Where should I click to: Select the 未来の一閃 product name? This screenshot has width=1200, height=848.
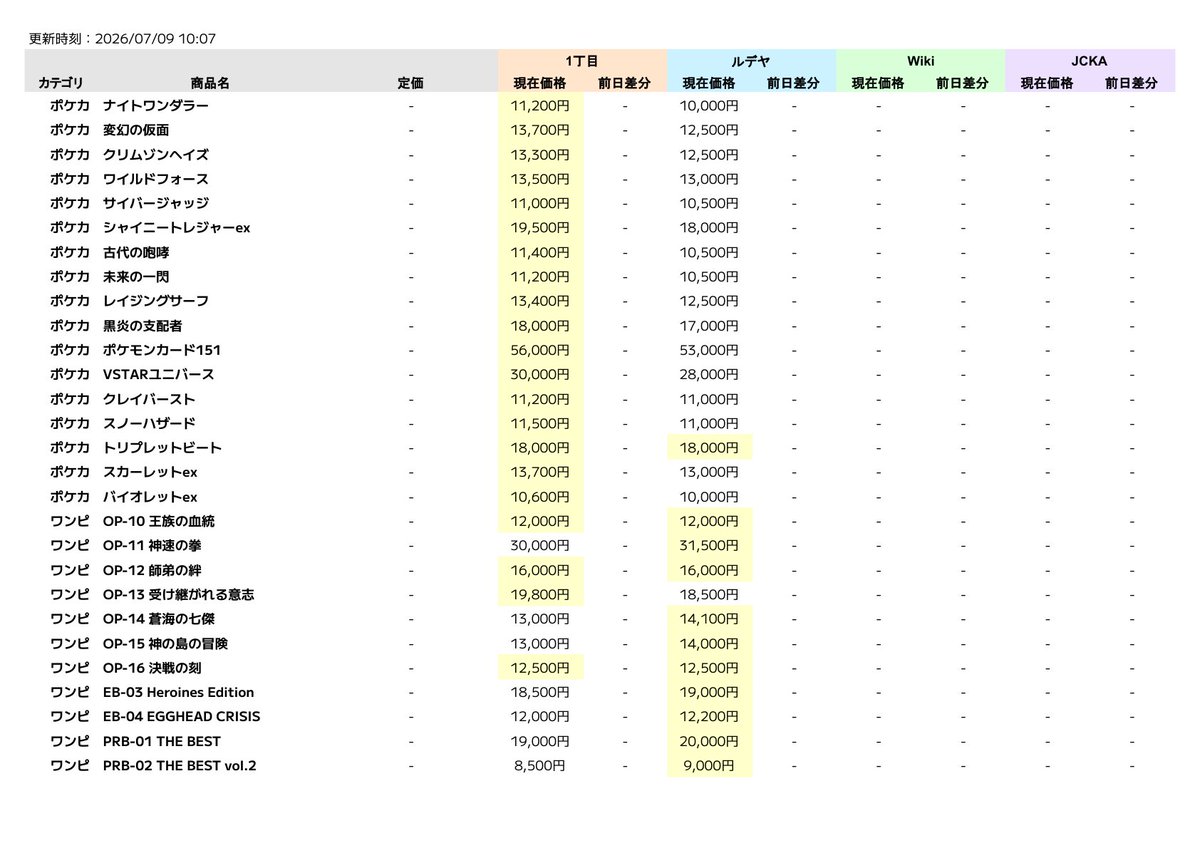pyautogui.click(x=136, y=277)
